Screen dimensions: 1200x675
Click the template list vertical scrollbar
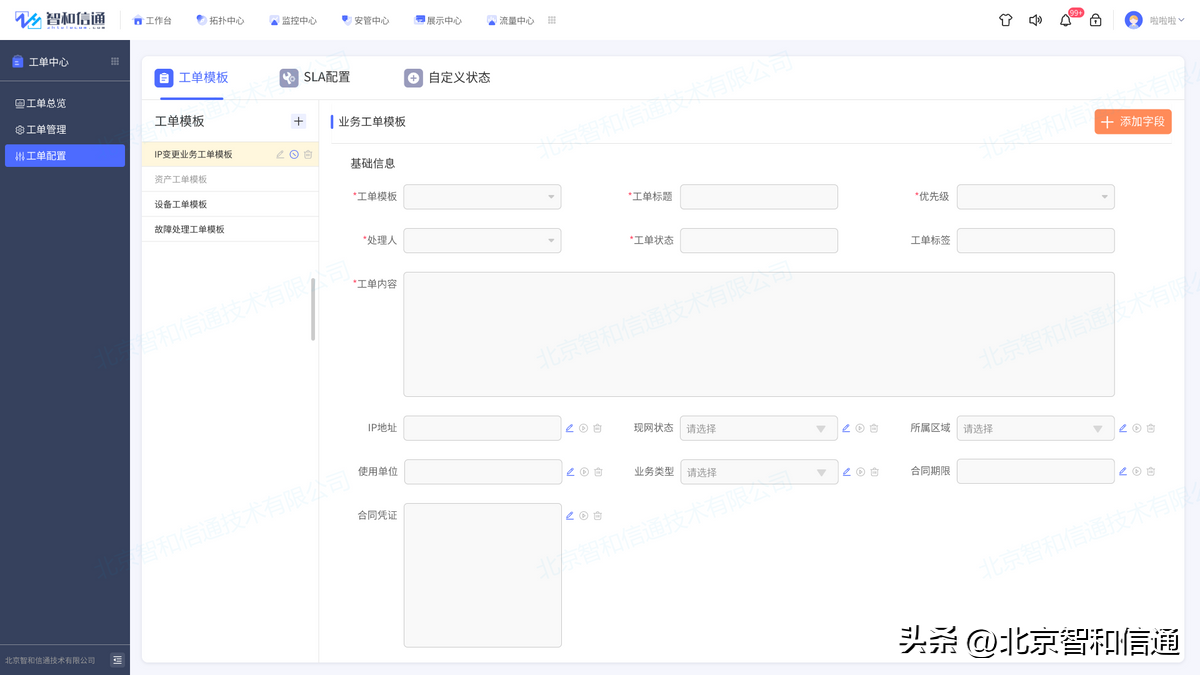click(313, 309)
